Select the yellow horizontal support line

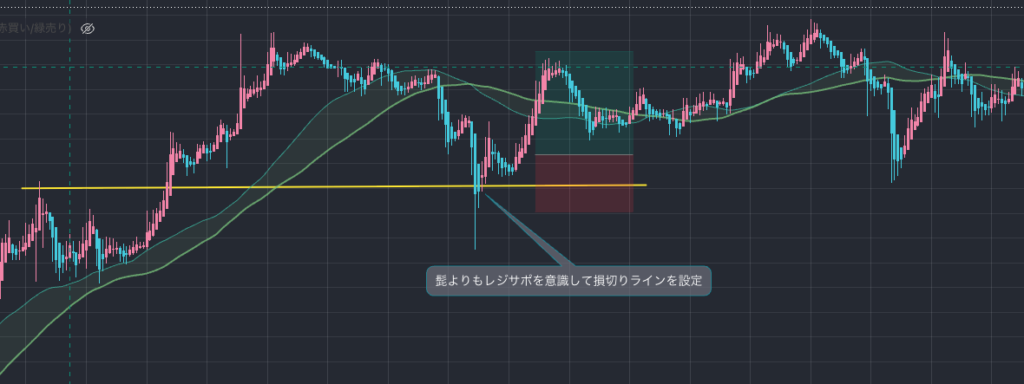(334, 187)
